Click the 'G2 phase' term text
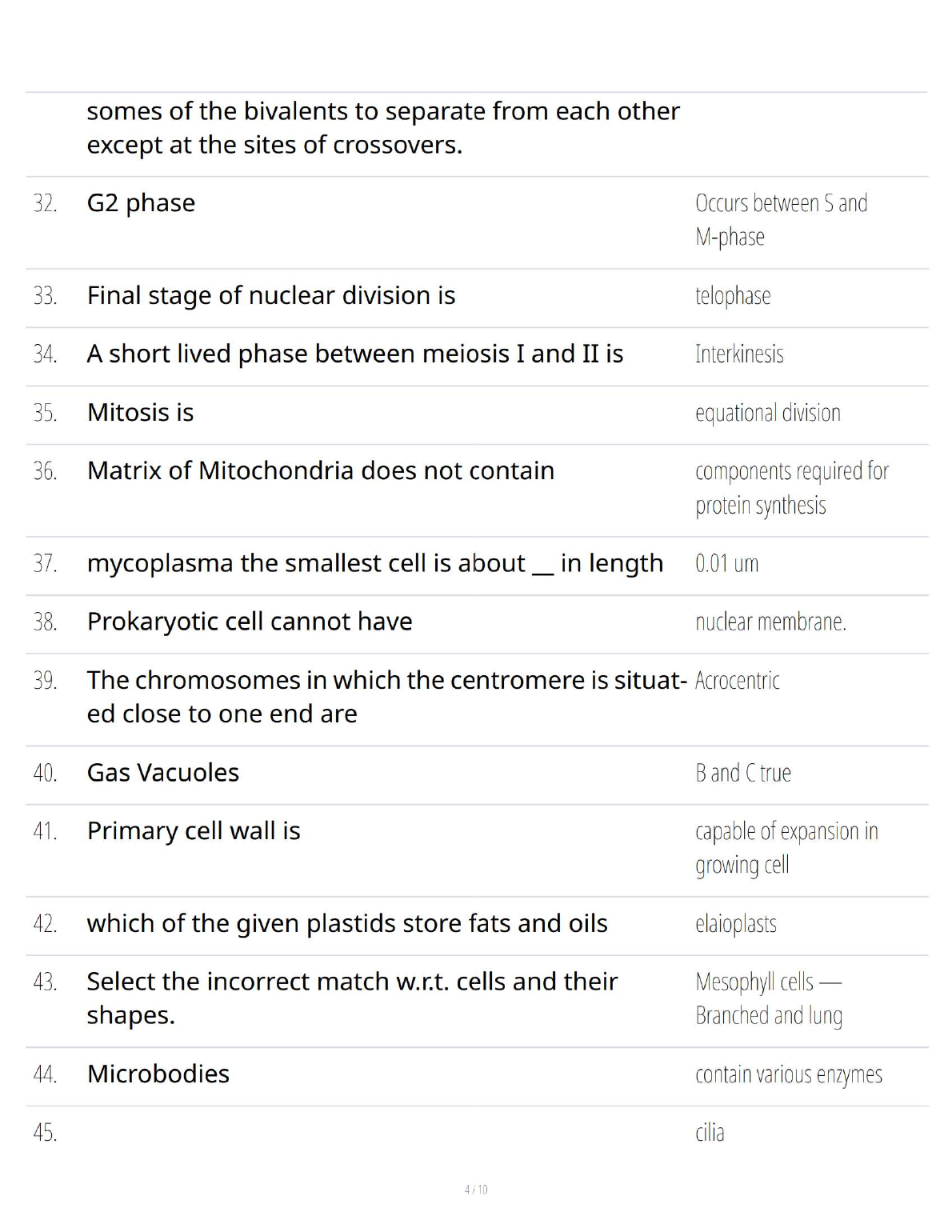The height and width of the screenshot is (1232, 952). pos(141,203)
